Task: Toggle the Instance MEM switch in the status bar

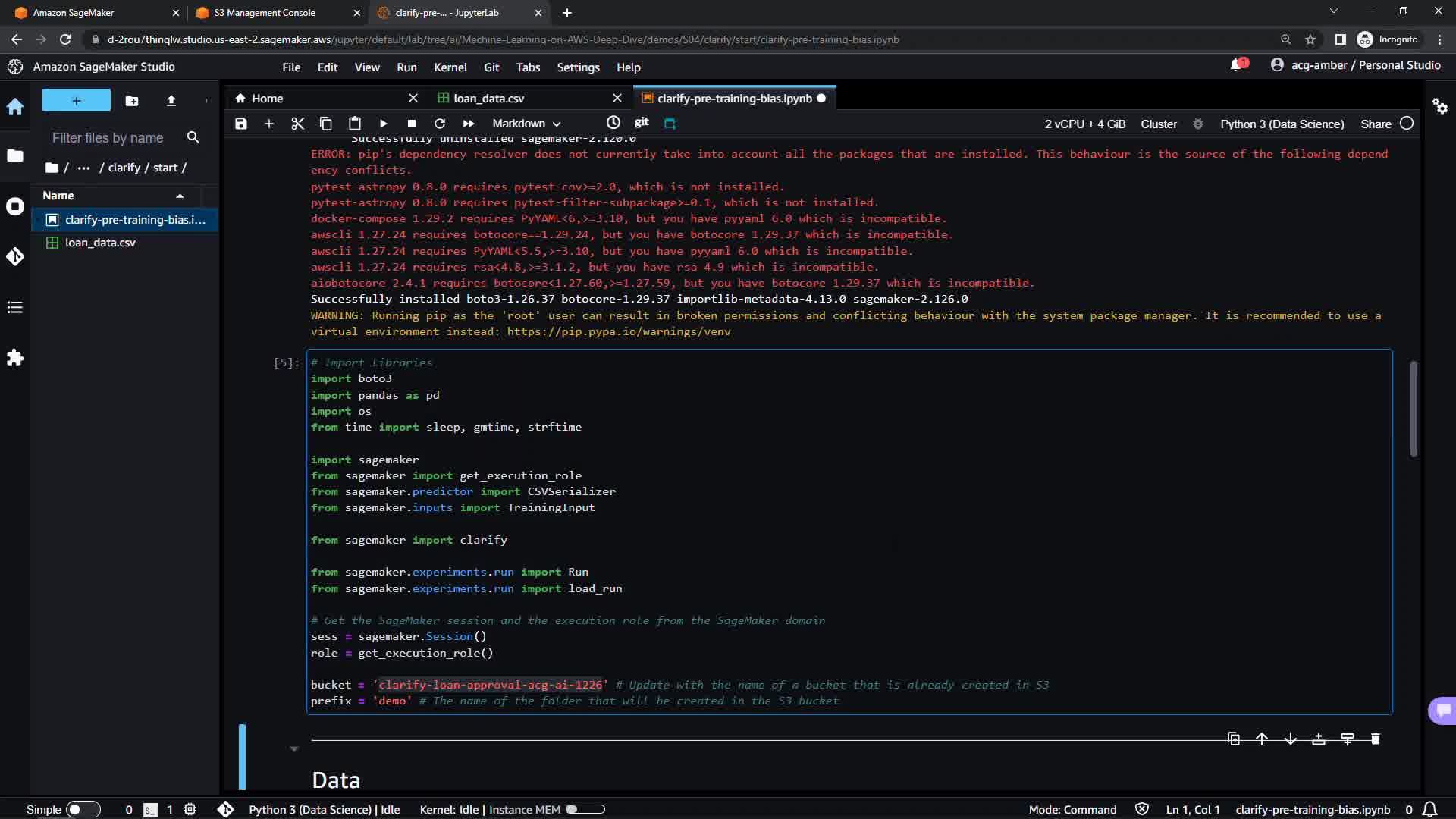Action: (585, 809)
